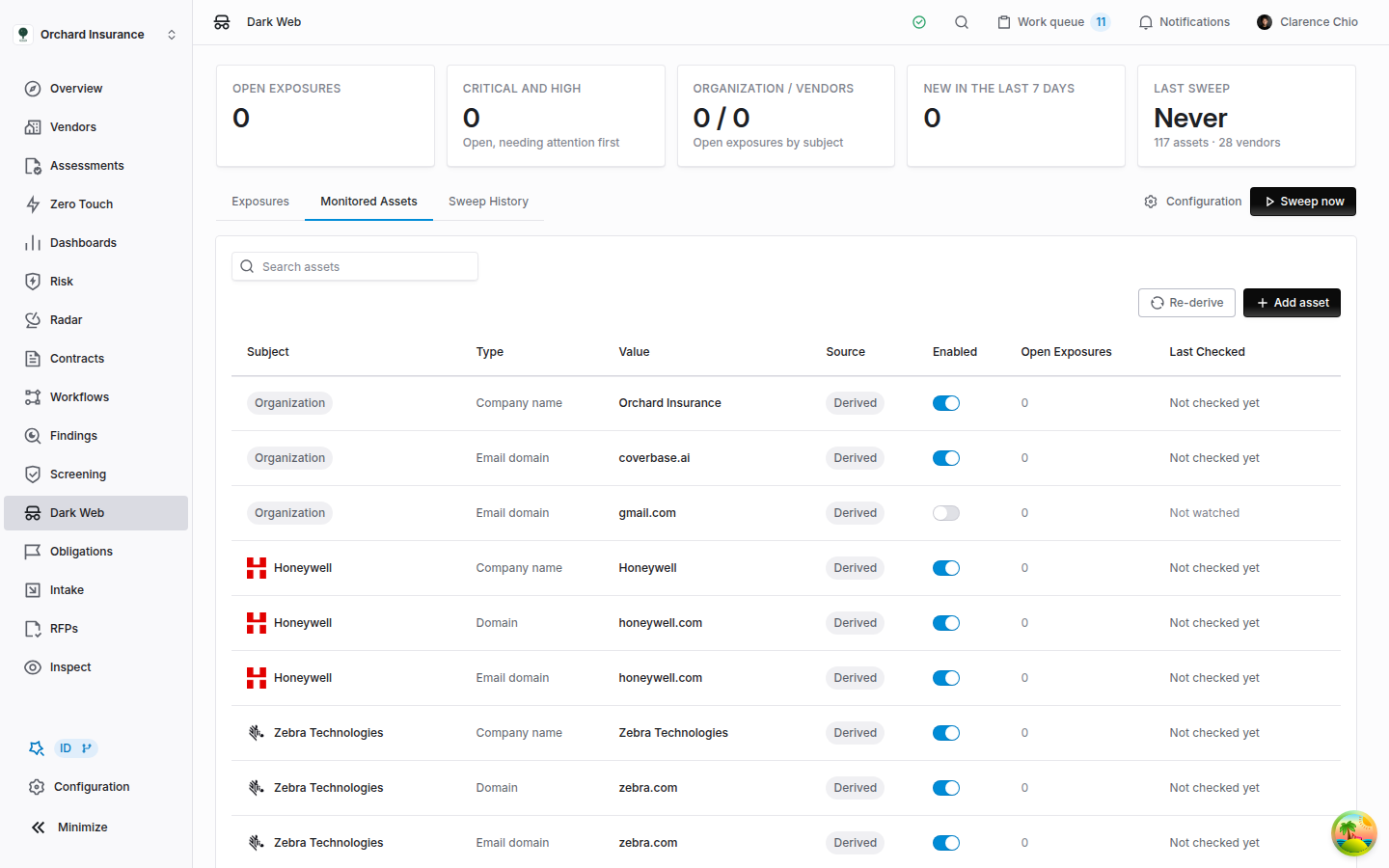Click the Intake inbox icon
Image resolution: width=1389 pixels, height=868 pixels.
pos(33,590)
